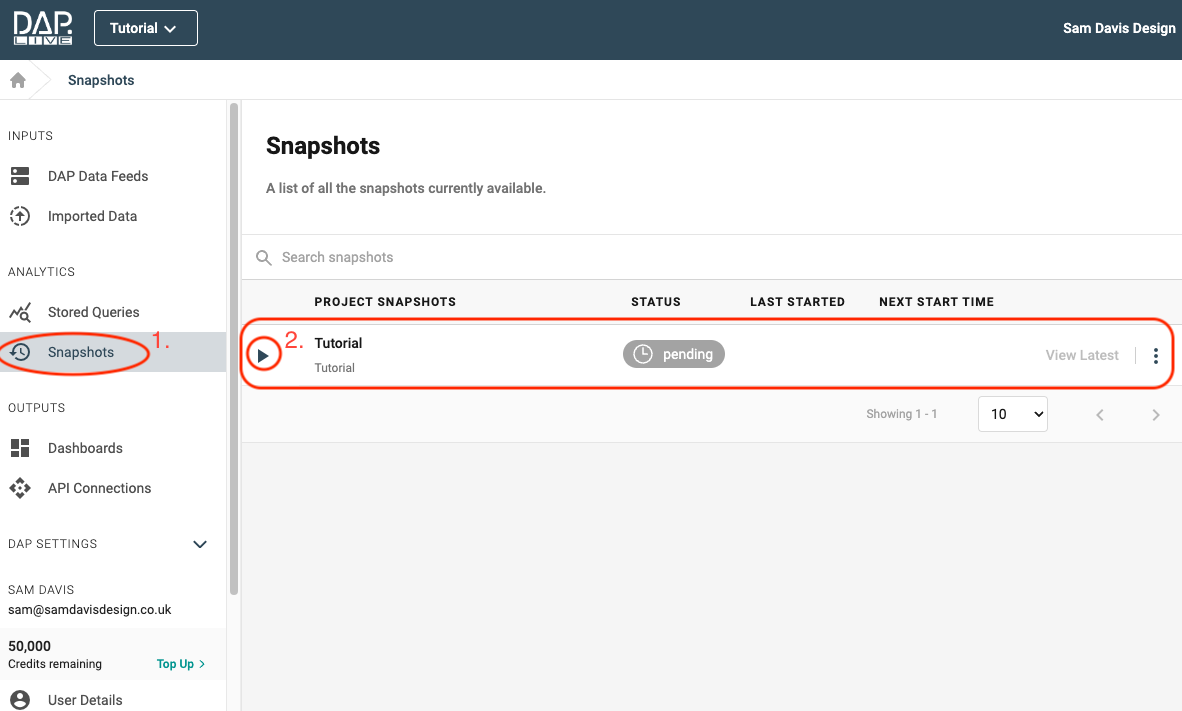
Task: Open the rows-per-page dropdown showing 10
Action: click(1012, 414)
